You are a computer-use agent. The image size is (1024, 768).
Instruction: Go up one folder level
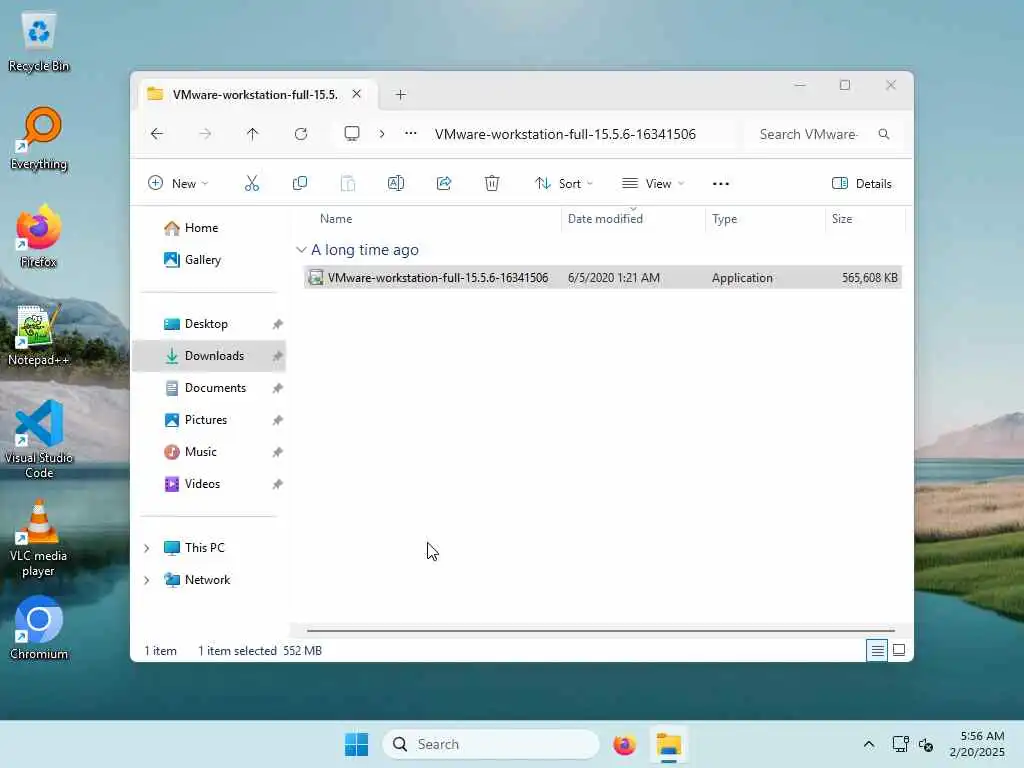pyautogui.click(x=253, y=134)
